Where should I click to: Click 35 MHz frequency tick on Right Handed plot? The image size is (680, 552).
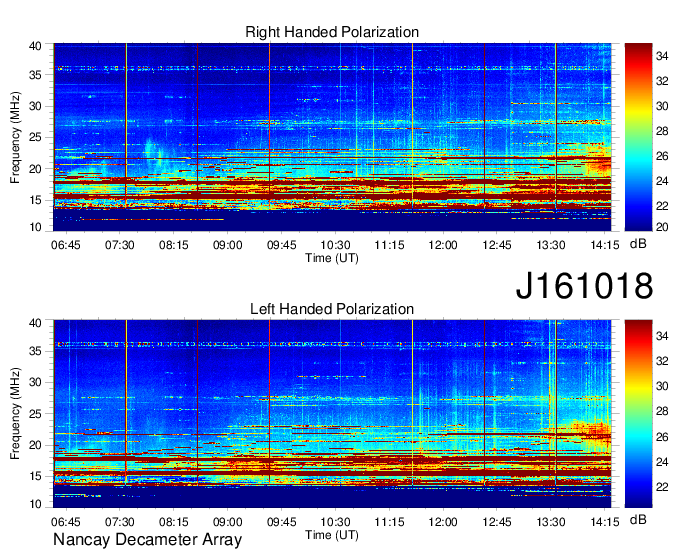(35, 75)
